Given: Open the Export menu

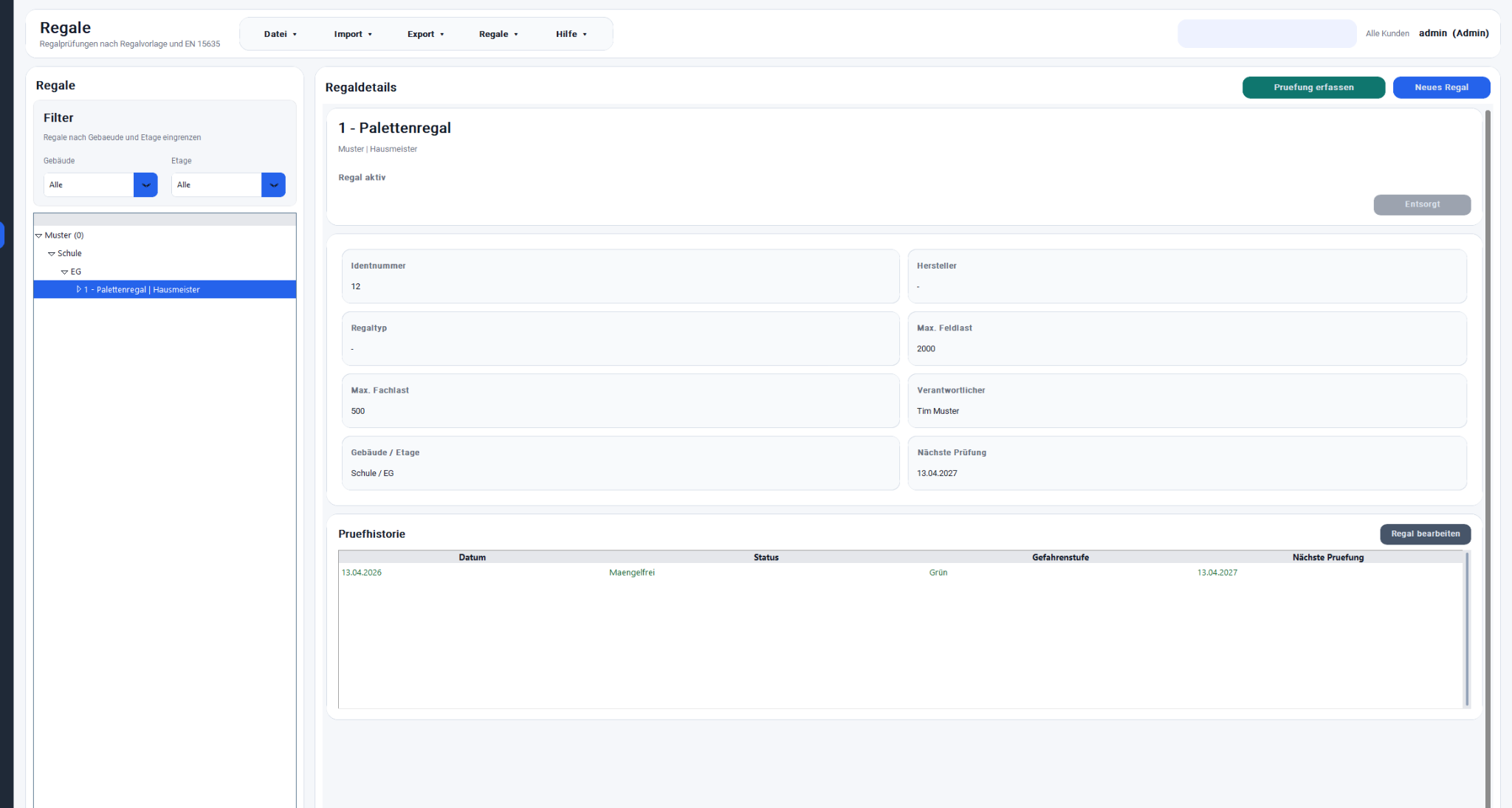Looking at the screenshot, I should coord(425,34).
